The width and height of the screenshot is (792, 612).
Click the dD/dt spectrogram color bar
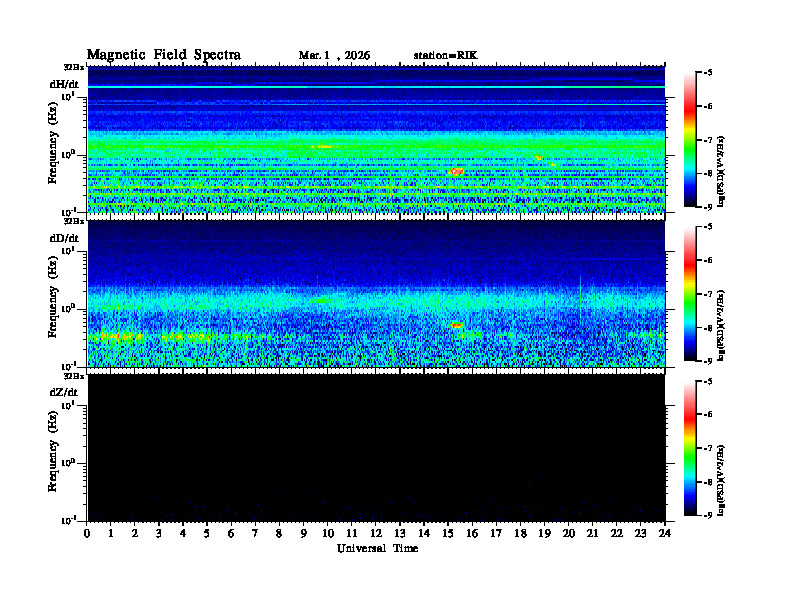tap(690, 294)
